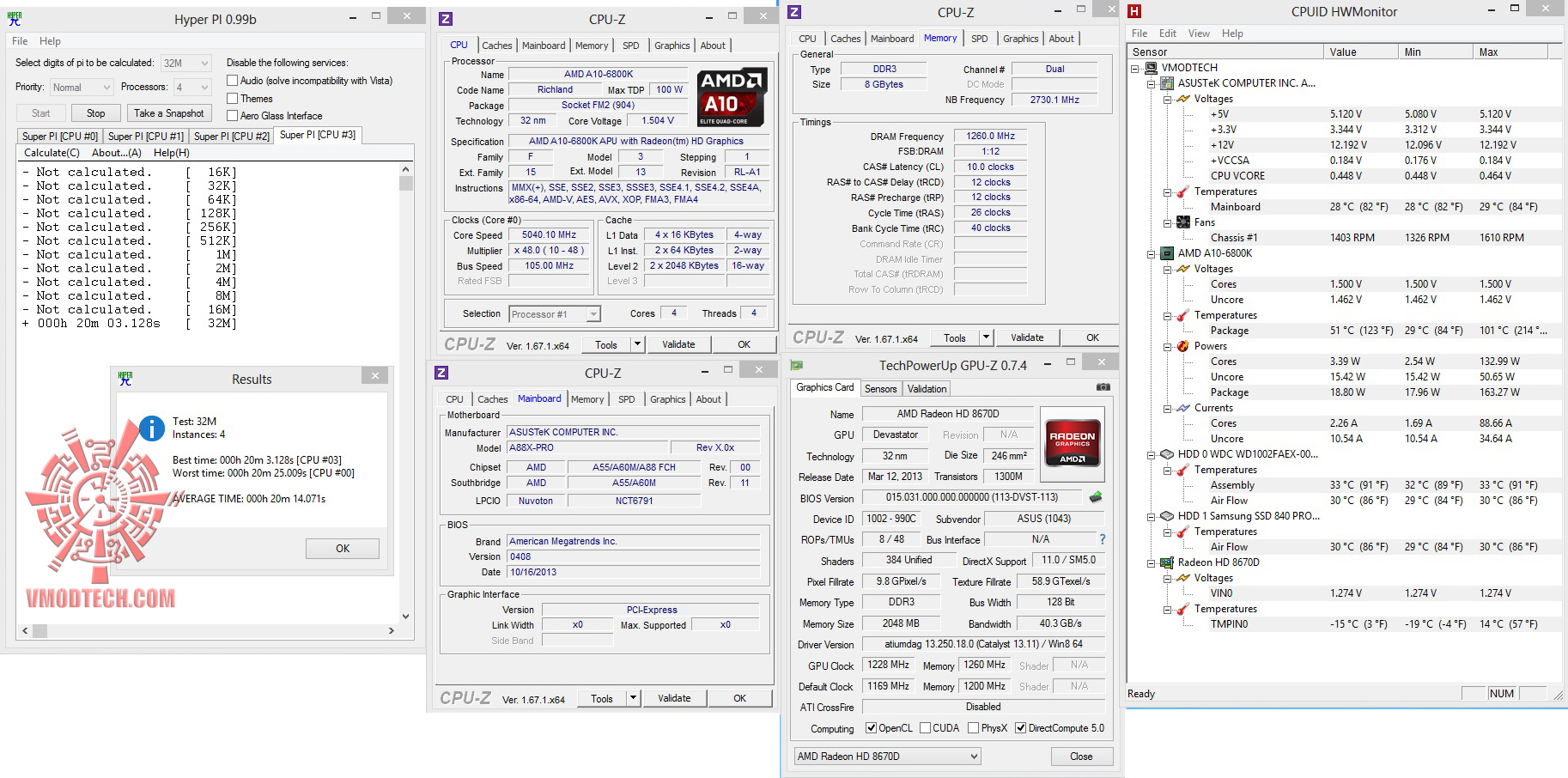Viewport: 1568px width, 778px height.
Task: Click the Take a Snapshot button
Action: tap(168, 113)
